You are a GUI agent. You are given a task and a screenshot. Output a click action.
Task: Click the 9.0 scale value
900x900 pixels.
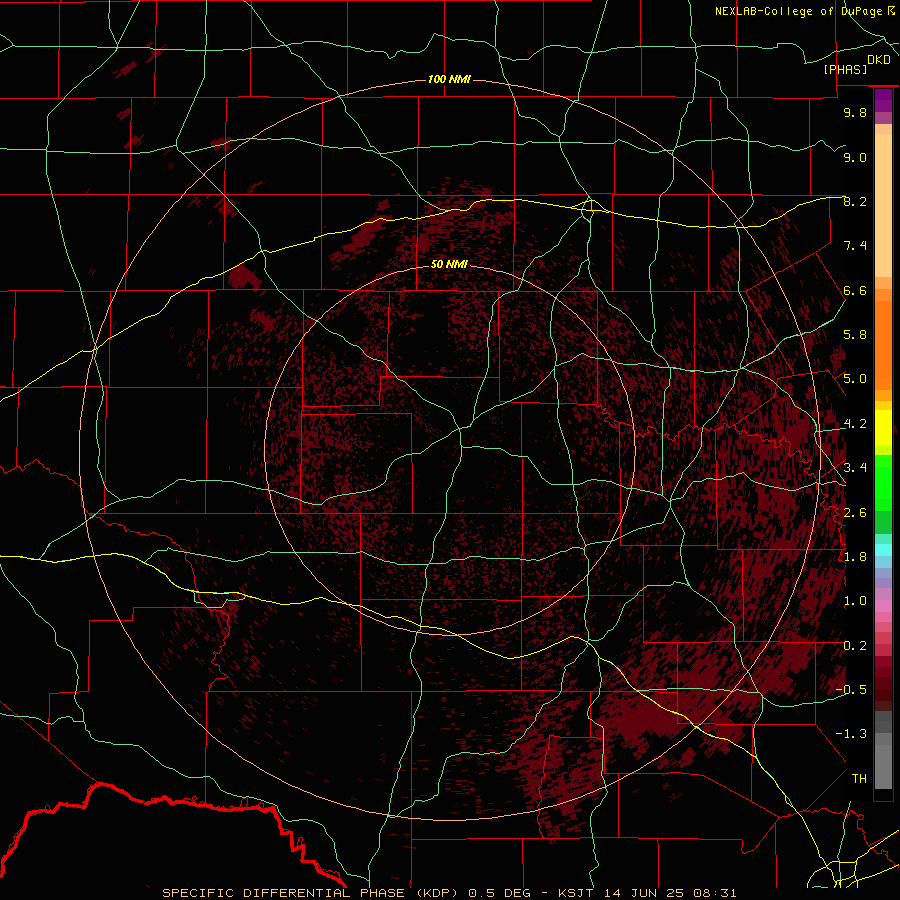(855, 157)
